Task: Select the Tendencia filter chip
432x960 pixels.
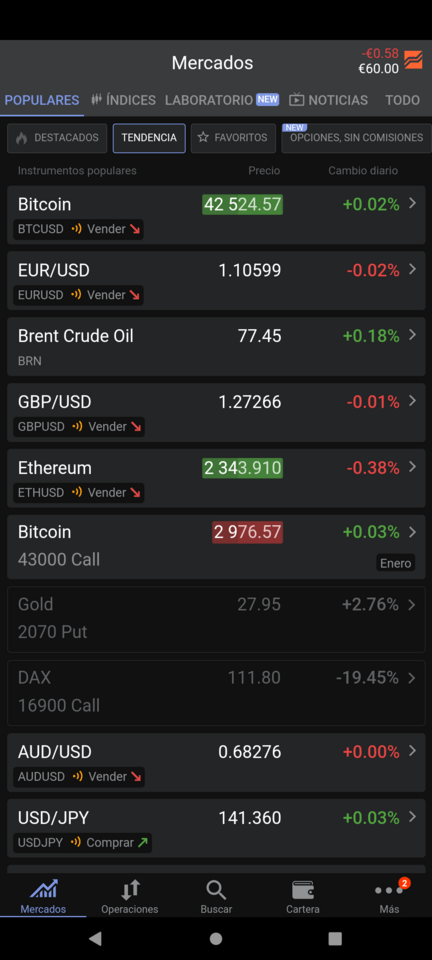Action: tap(149, 138)
